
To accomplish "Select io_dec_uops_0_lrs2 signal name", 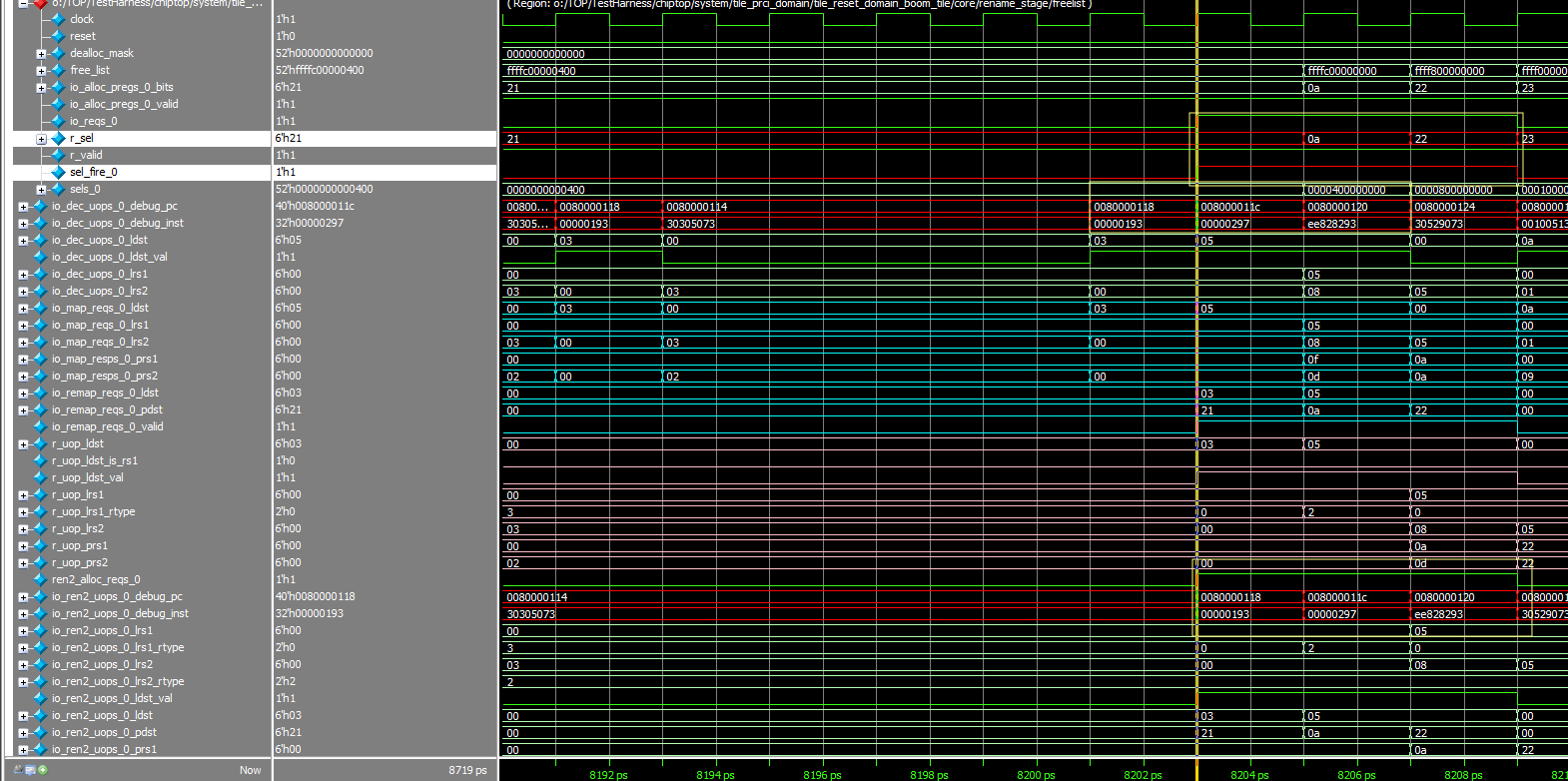I will 100,291.
